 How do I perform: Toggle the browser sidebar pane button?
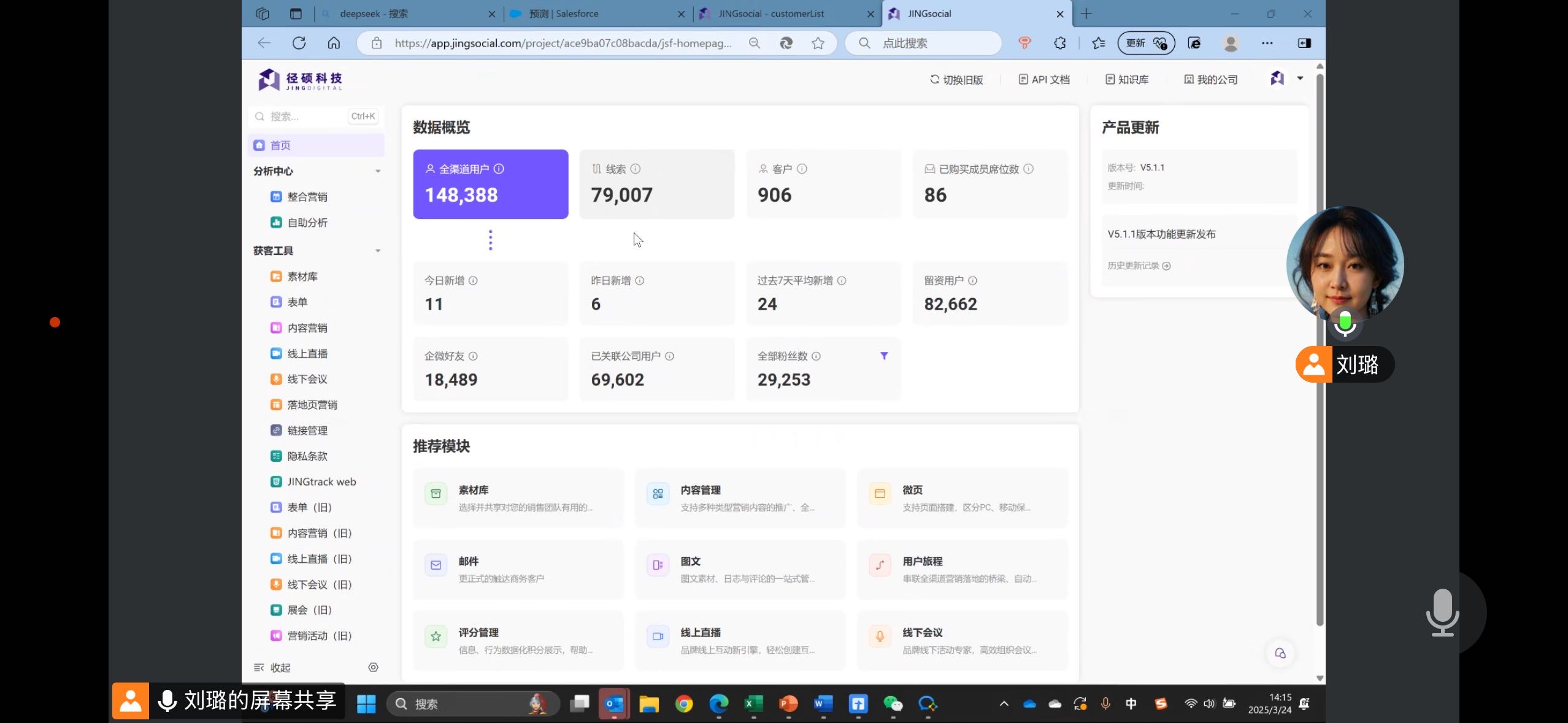1304,43
